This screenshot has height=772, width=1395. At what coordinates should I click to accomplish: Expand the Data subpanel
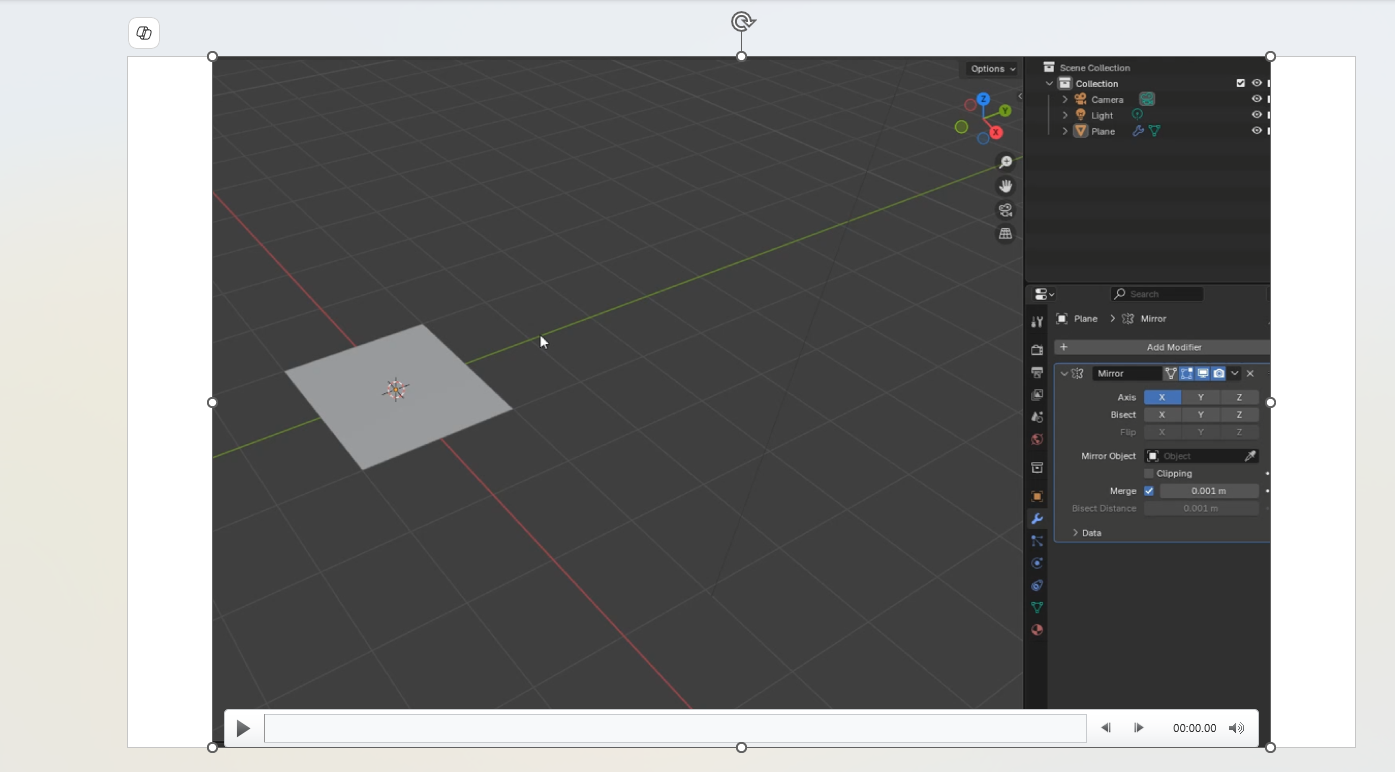point(1075,533)
